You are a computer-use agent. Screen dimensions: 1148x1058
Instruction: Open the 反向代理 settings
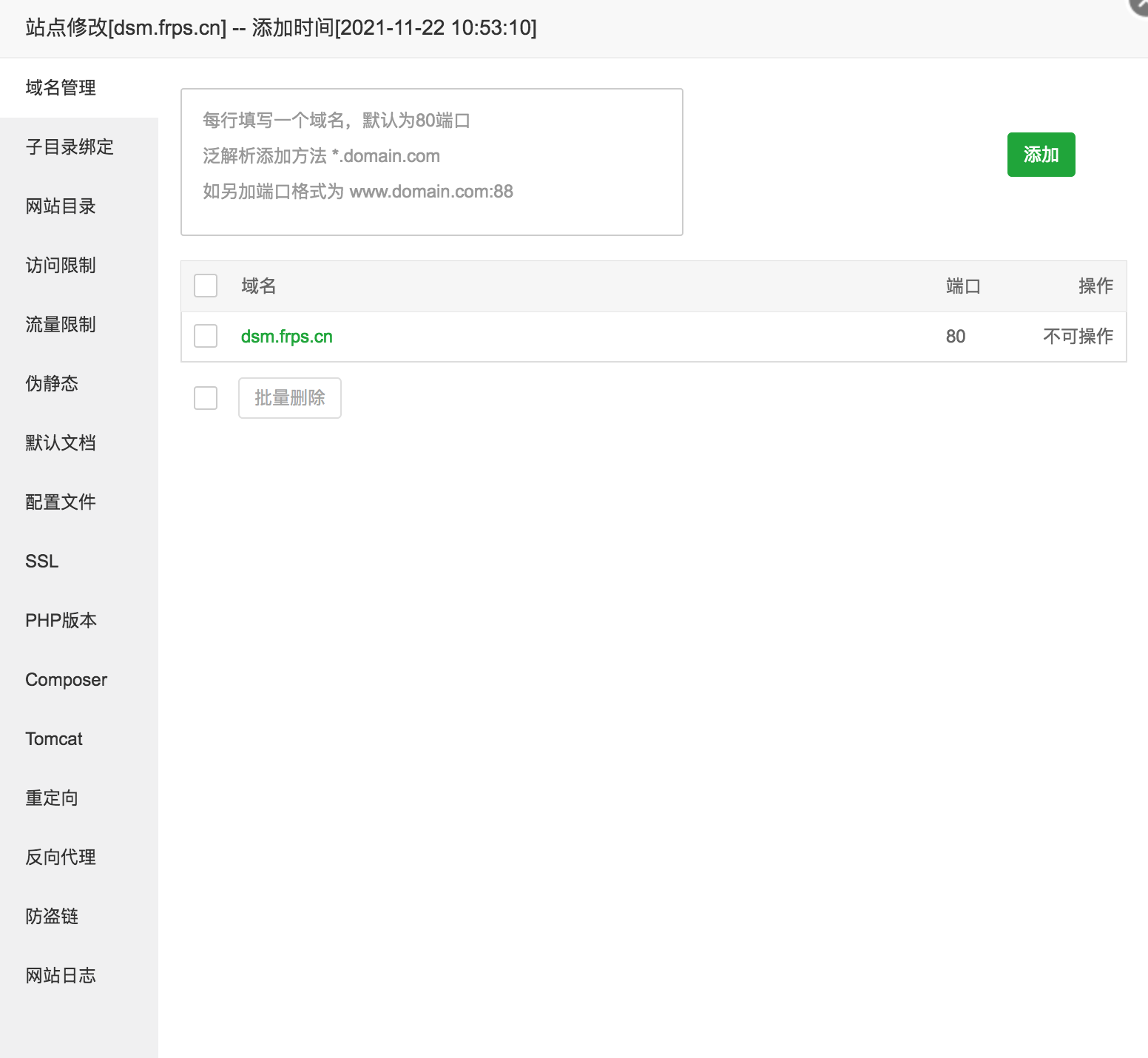[60, 857]
